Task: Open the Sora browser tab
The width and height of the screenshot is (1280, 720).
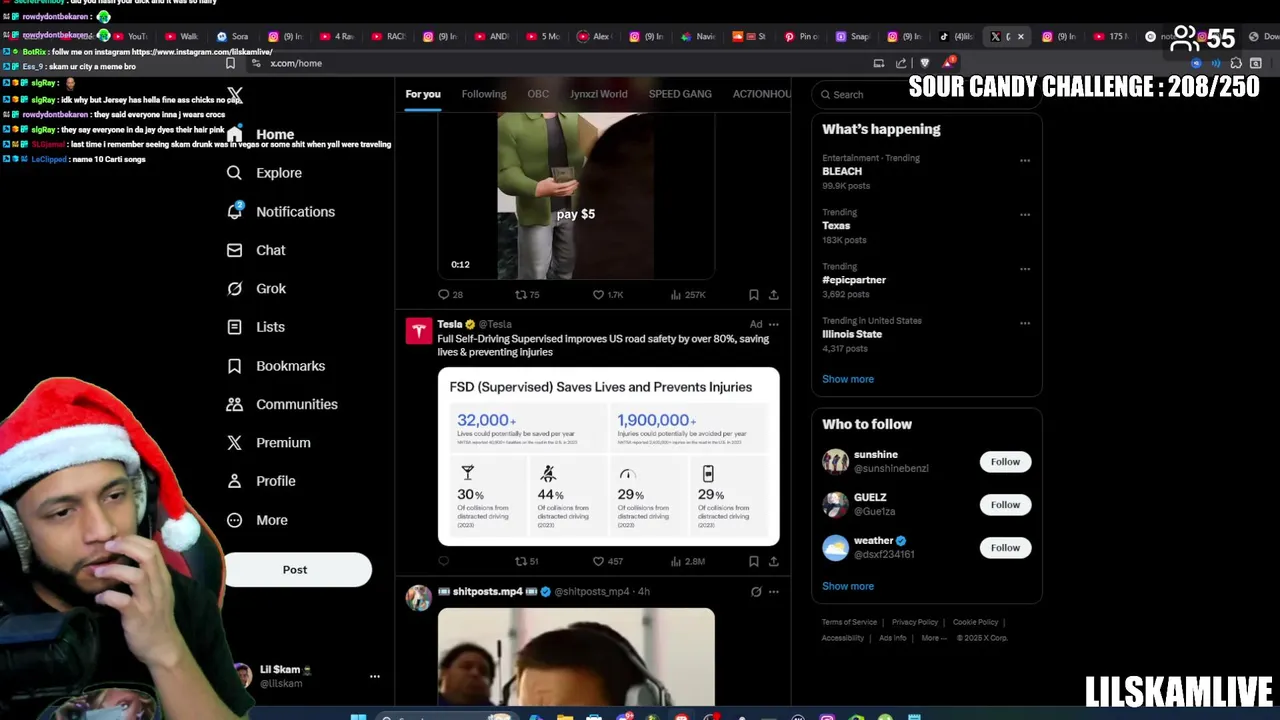Action: click(x=233, y=37)
